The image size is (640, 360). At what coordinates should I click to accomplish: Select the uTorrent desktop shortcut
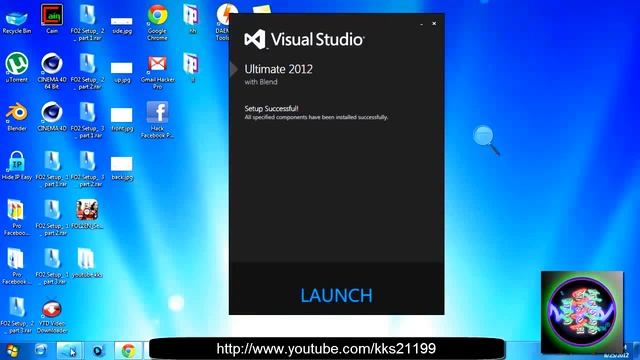coord(17,68)
